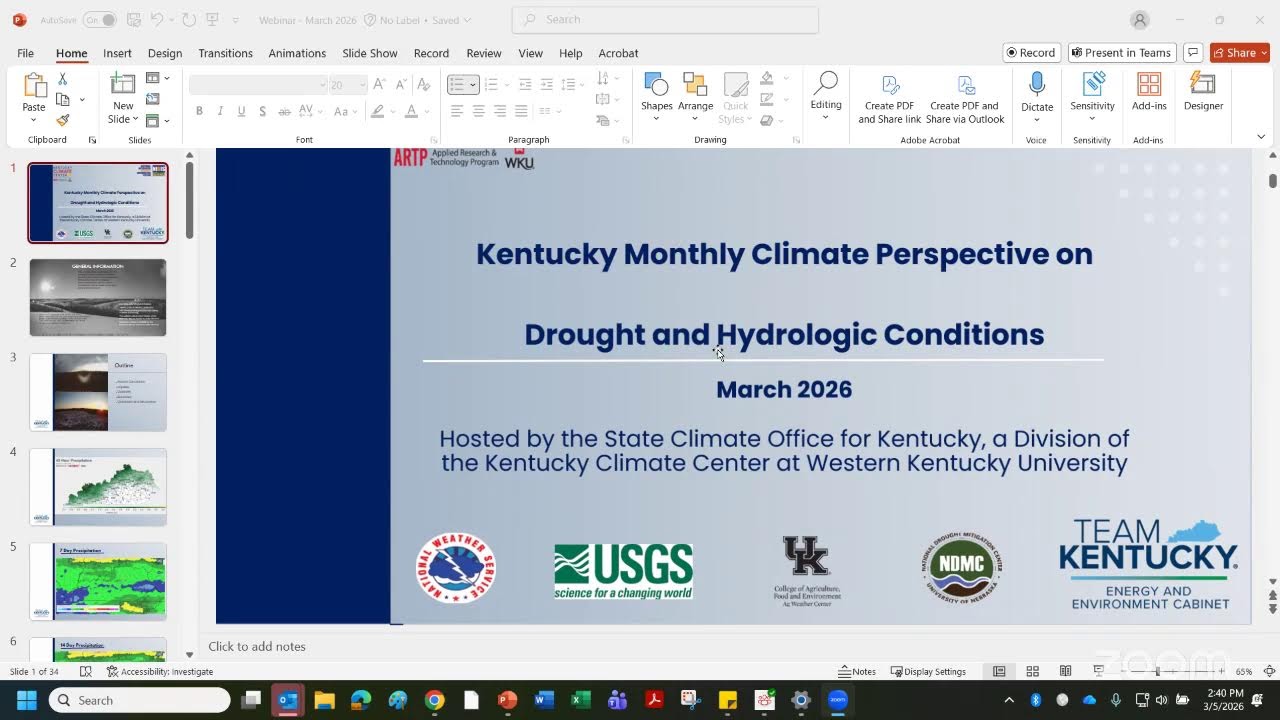Open the Shapes gallery
Viewport: 1280px width, 720px height.
(656, 97)
